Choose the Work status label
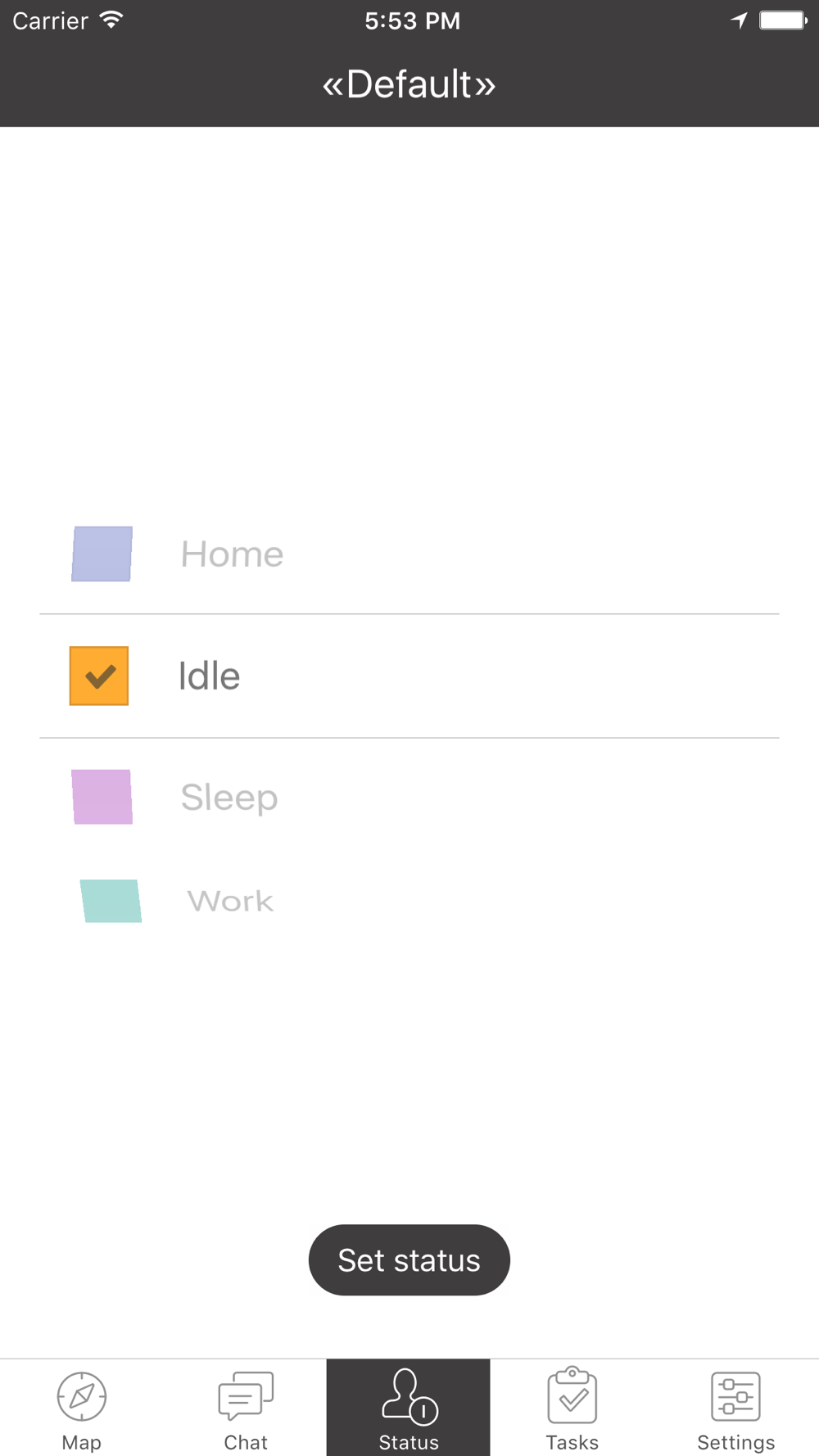The width and height of the screenshot is (819, 1456). tap(230, 901)
